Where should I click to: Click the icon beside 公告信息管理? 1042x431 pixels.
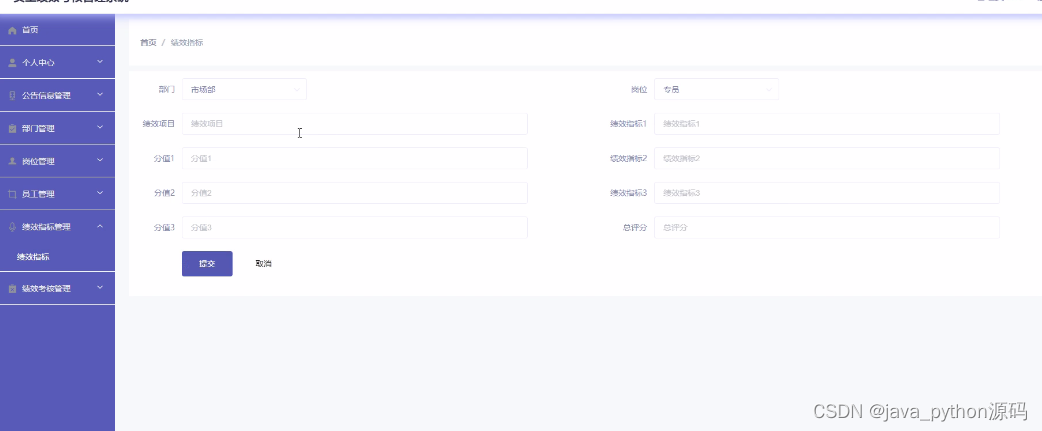click(12, 96)
